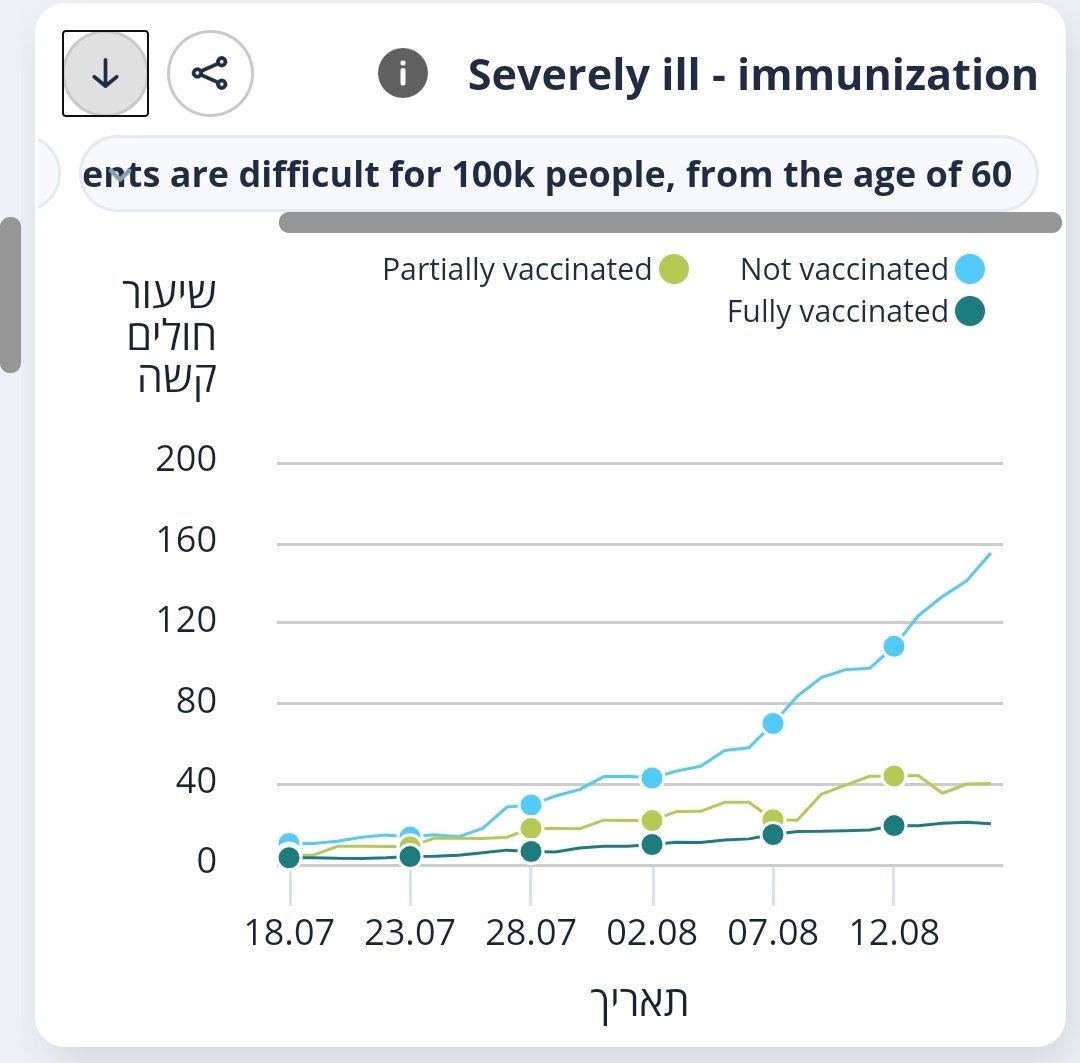
Task: Click the share icon button
Action: [211, 74]
